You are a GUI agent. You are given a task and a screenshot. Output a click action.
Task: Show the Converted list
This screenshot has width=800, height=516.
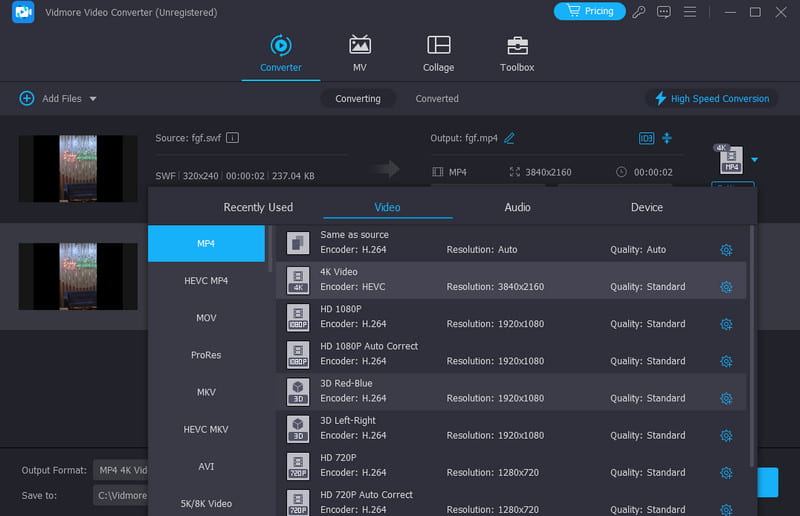coord(437,99)
